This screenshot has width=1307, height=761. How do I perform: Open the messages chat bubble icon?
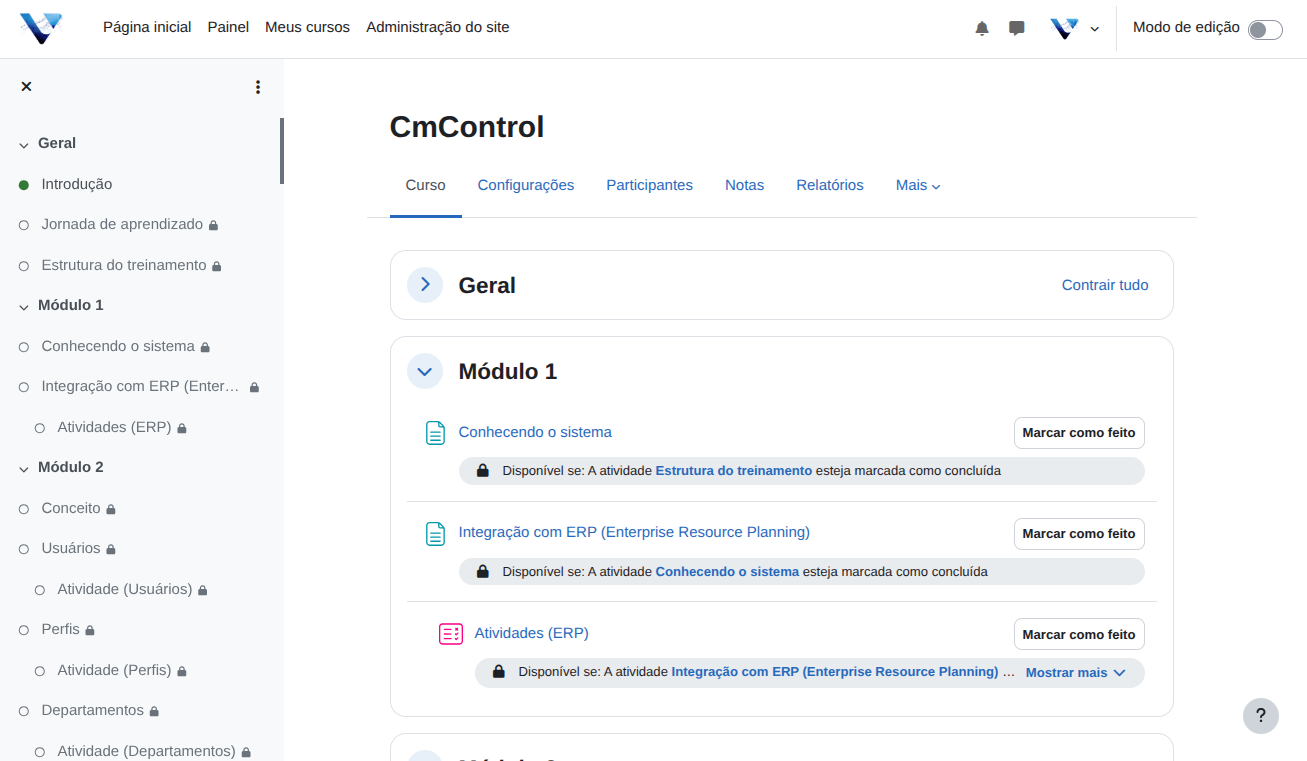(1017, 28)
